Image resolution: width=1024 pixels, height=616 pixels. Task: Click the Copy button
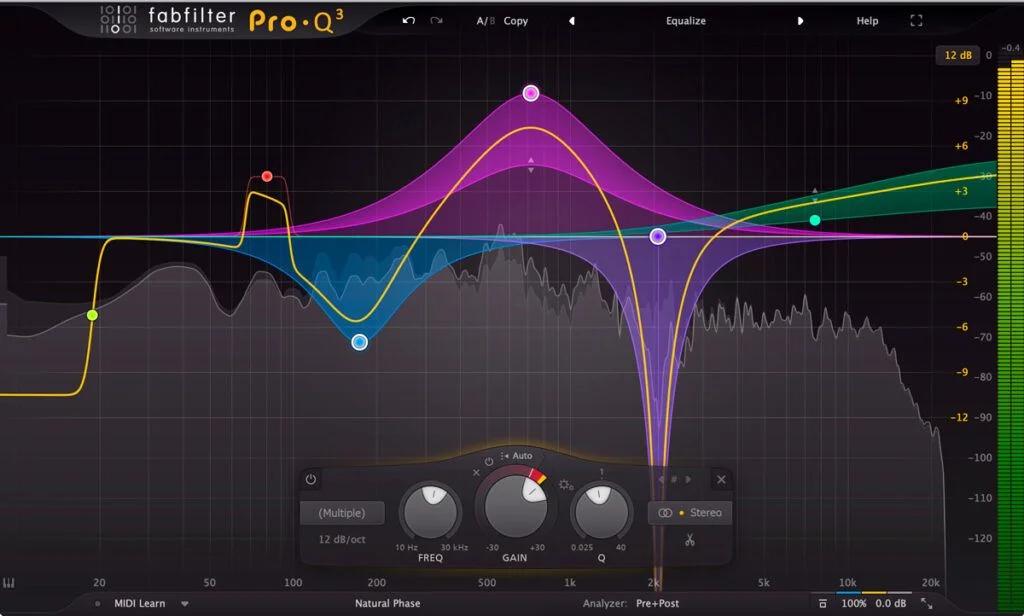pos(516,21)
